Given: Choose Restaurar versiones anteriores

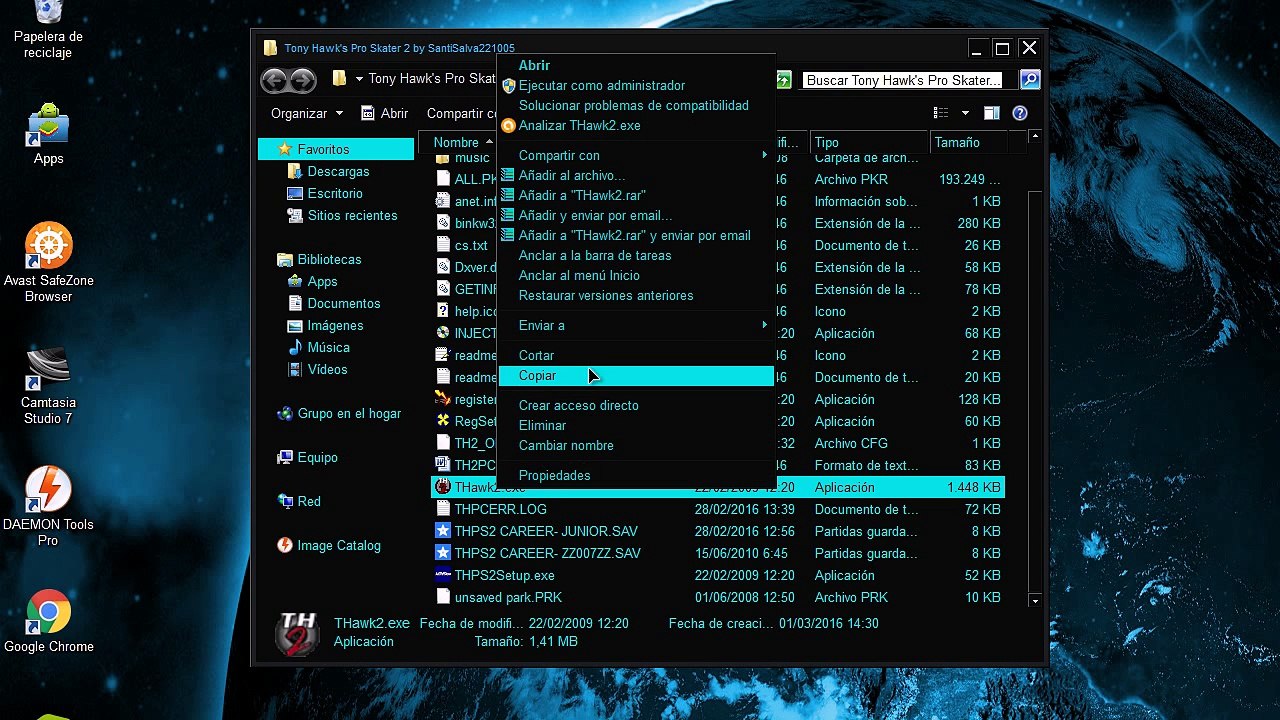Looking at the screenshot, I should 636,295.
